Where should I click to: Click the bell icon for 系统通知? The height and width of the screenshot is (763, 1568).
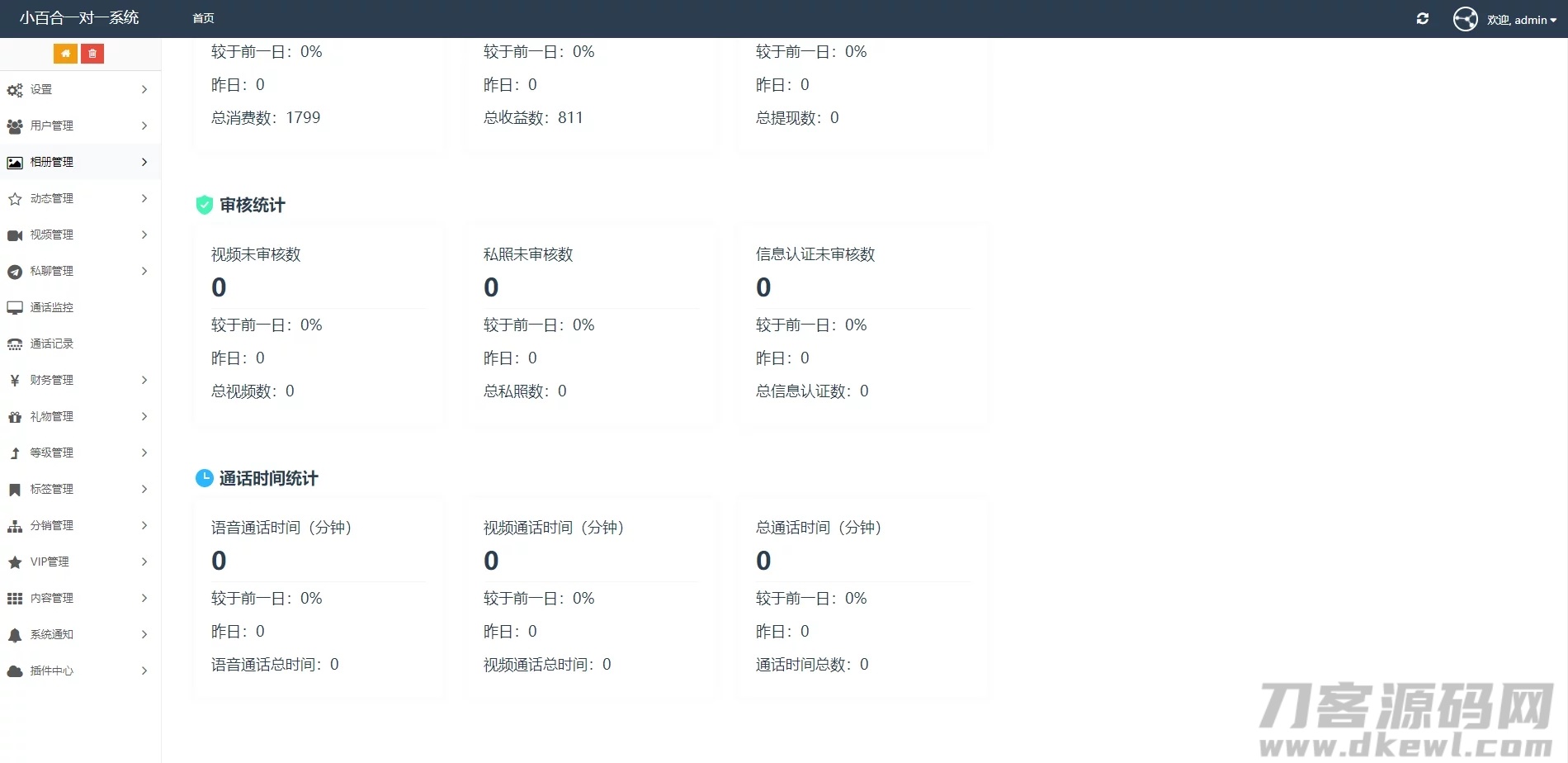(x=15, y=635)
